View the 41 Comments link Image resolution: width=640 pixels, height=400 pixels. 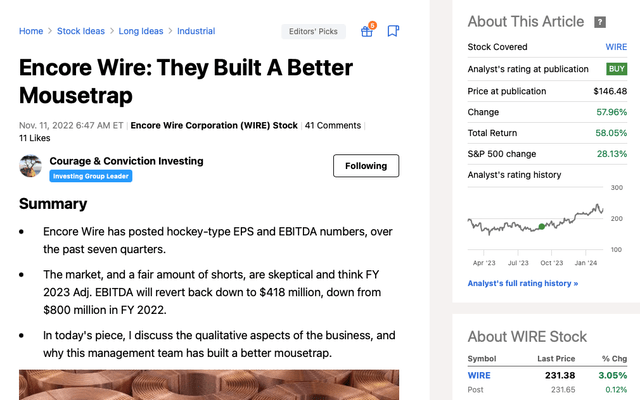333,126
